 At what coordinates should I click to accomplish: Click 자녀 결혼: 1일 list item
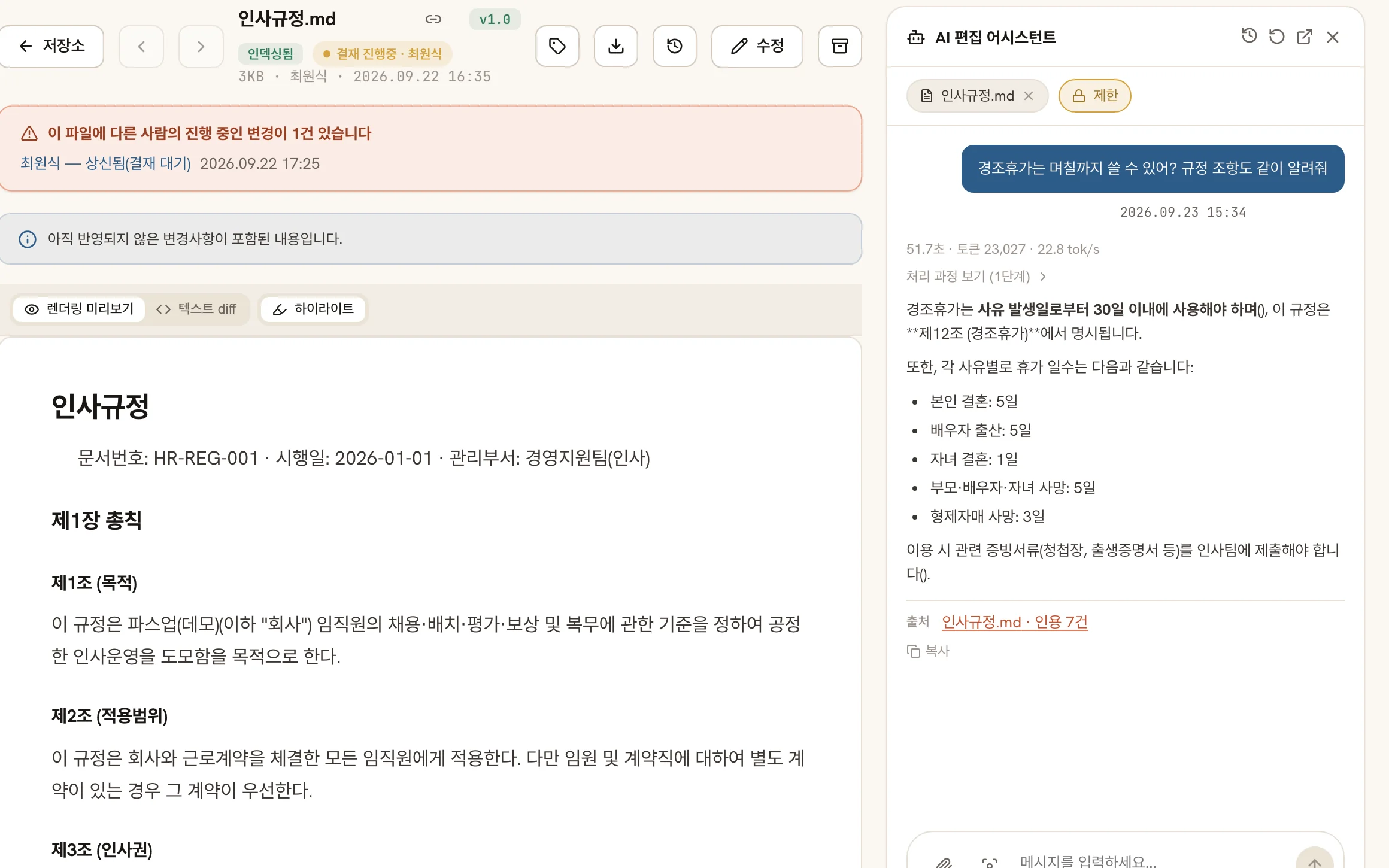(x=974, y=459)
